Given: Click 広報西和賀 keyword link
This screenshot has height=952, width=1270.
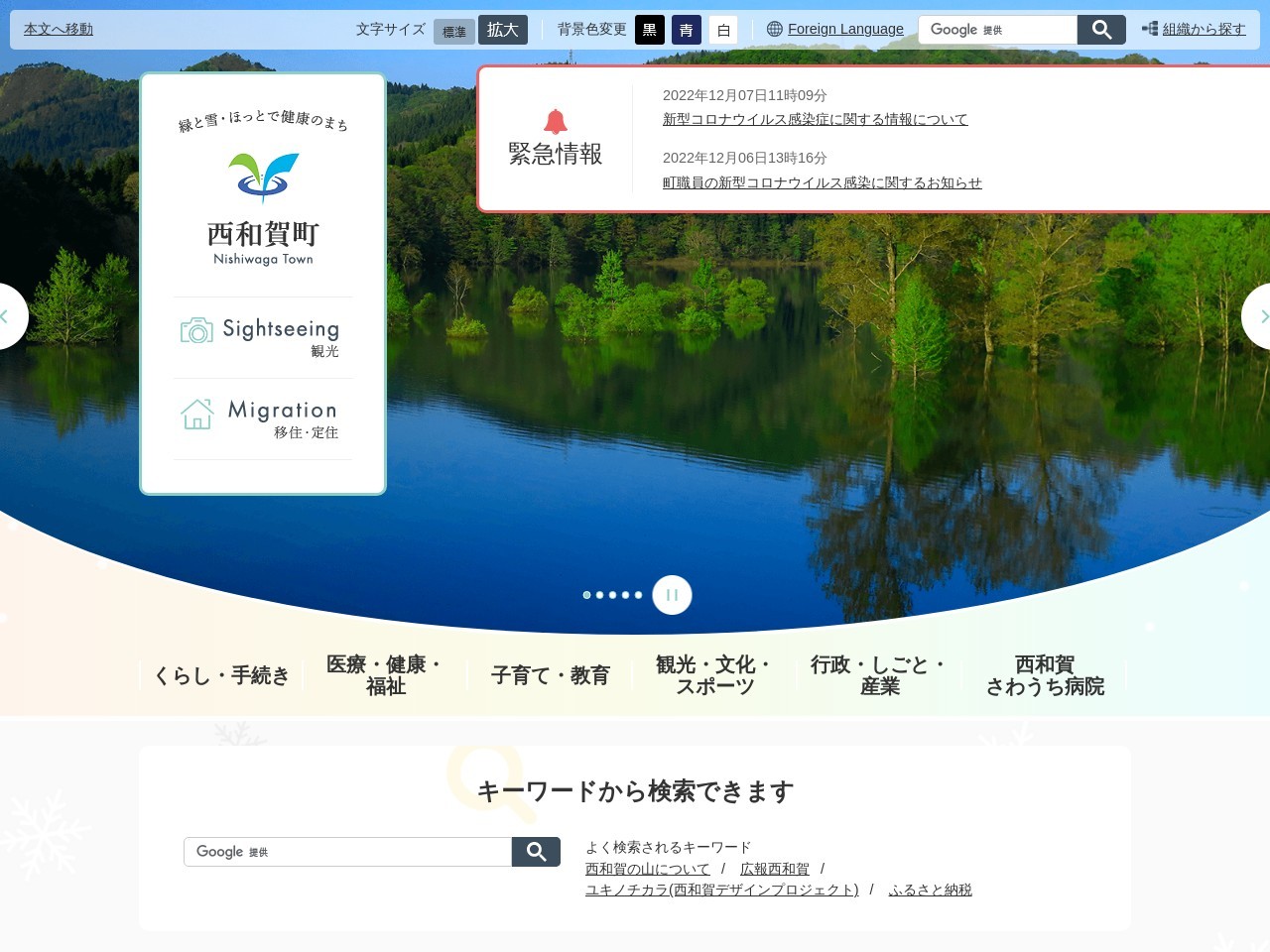Looking at the screenshot, I should tap(774, 869).
